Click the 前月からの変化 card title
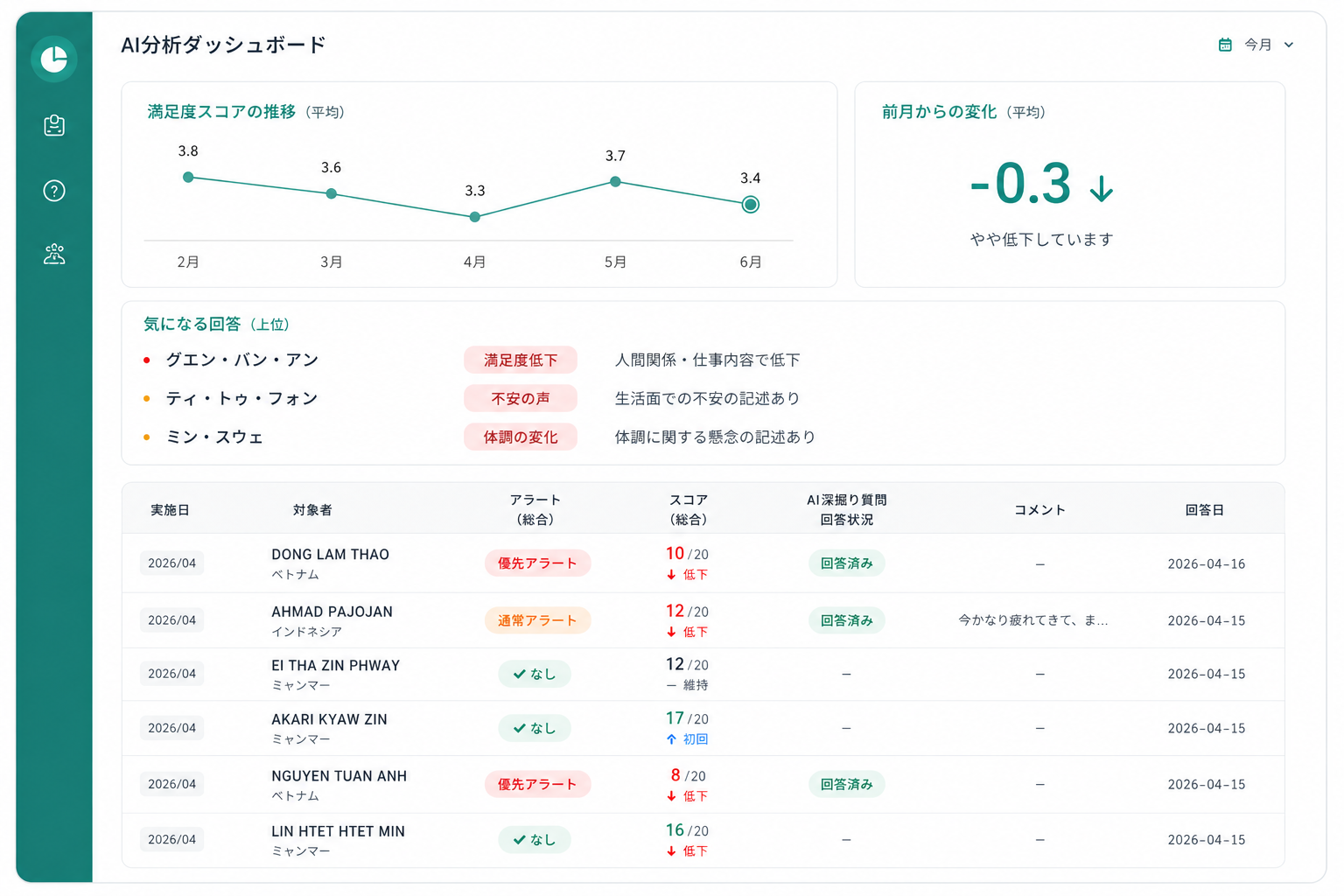1344x896 pixels. tap(939, 112)
